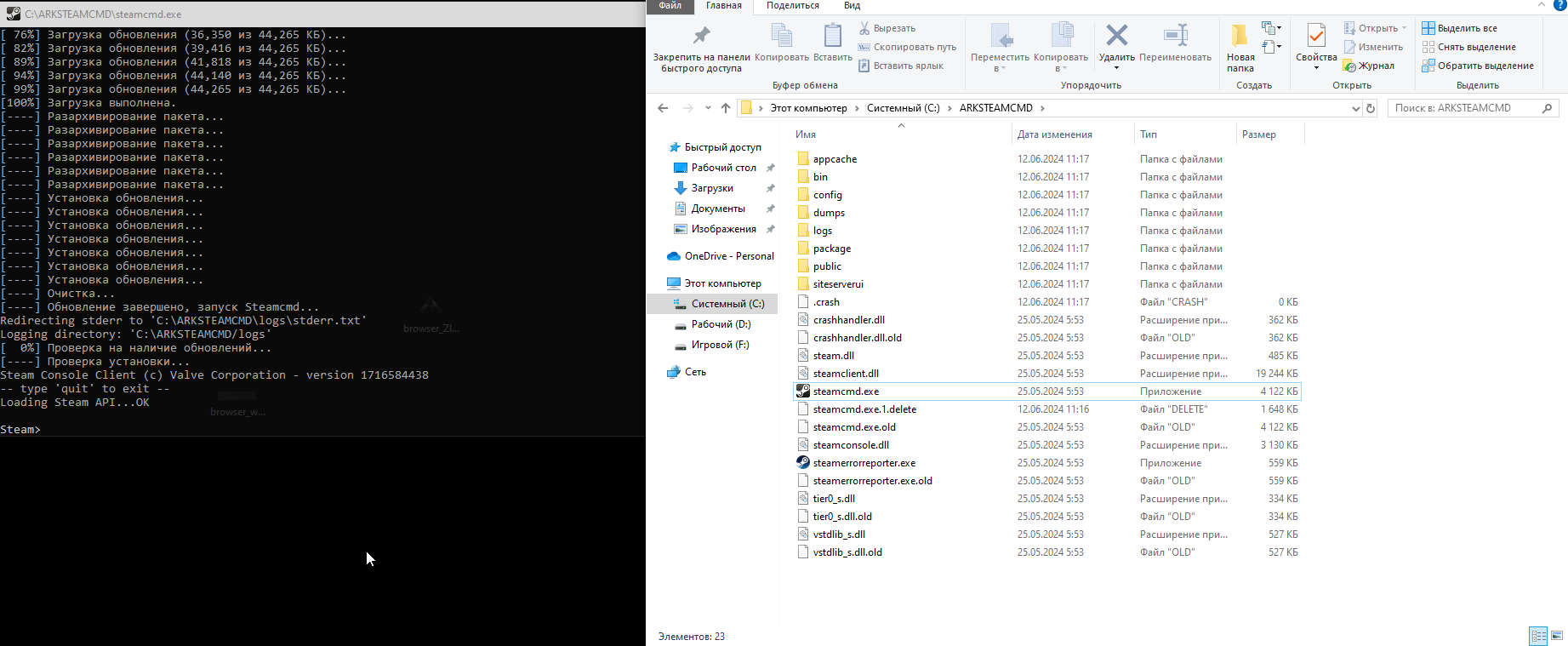
Task: Click the Steam> prompt in the console
Action: point(20,430)
